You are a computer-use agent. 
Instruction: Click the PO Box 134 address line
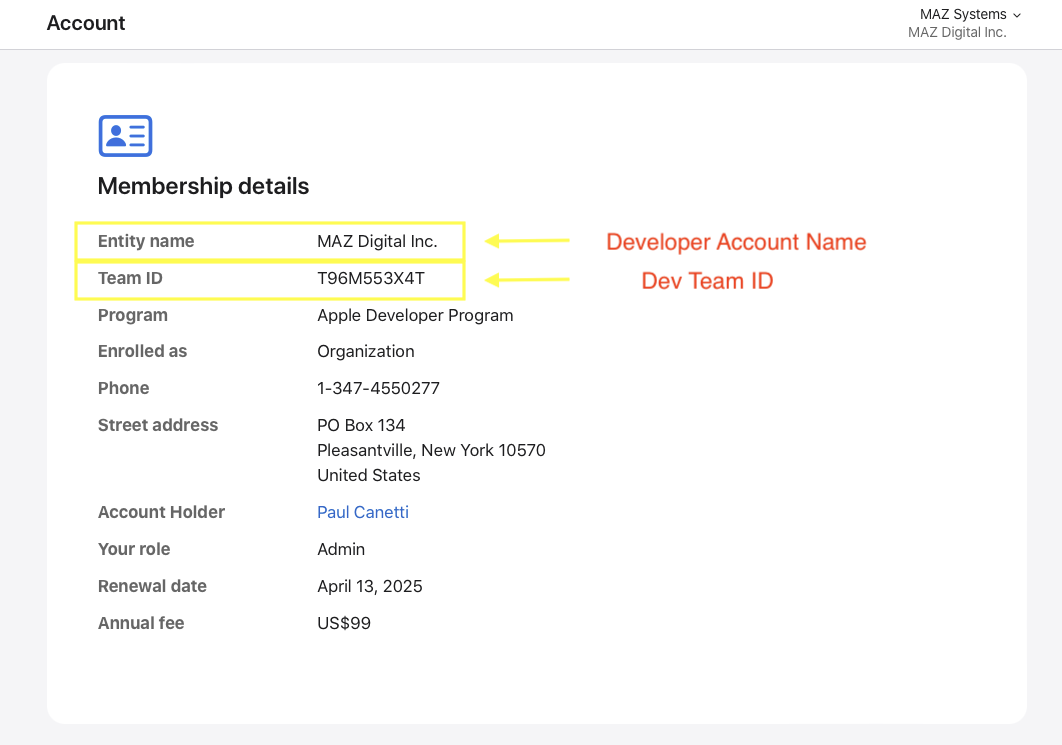pyautogui.click(x=361, y=425)
